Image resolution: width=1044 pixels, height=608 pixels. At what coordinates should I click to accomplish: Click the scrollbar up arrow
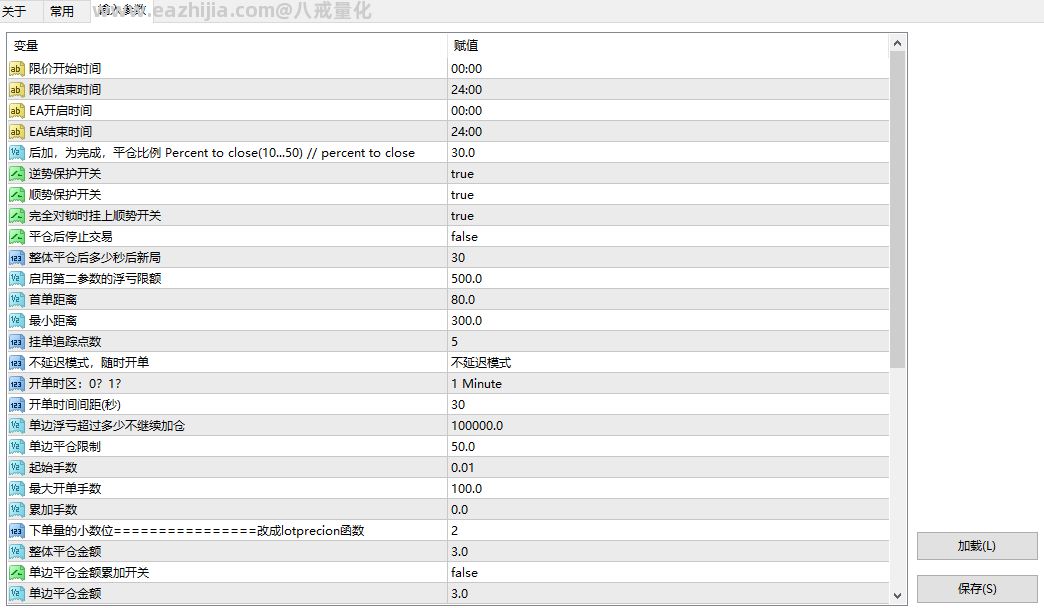[897, 43]
